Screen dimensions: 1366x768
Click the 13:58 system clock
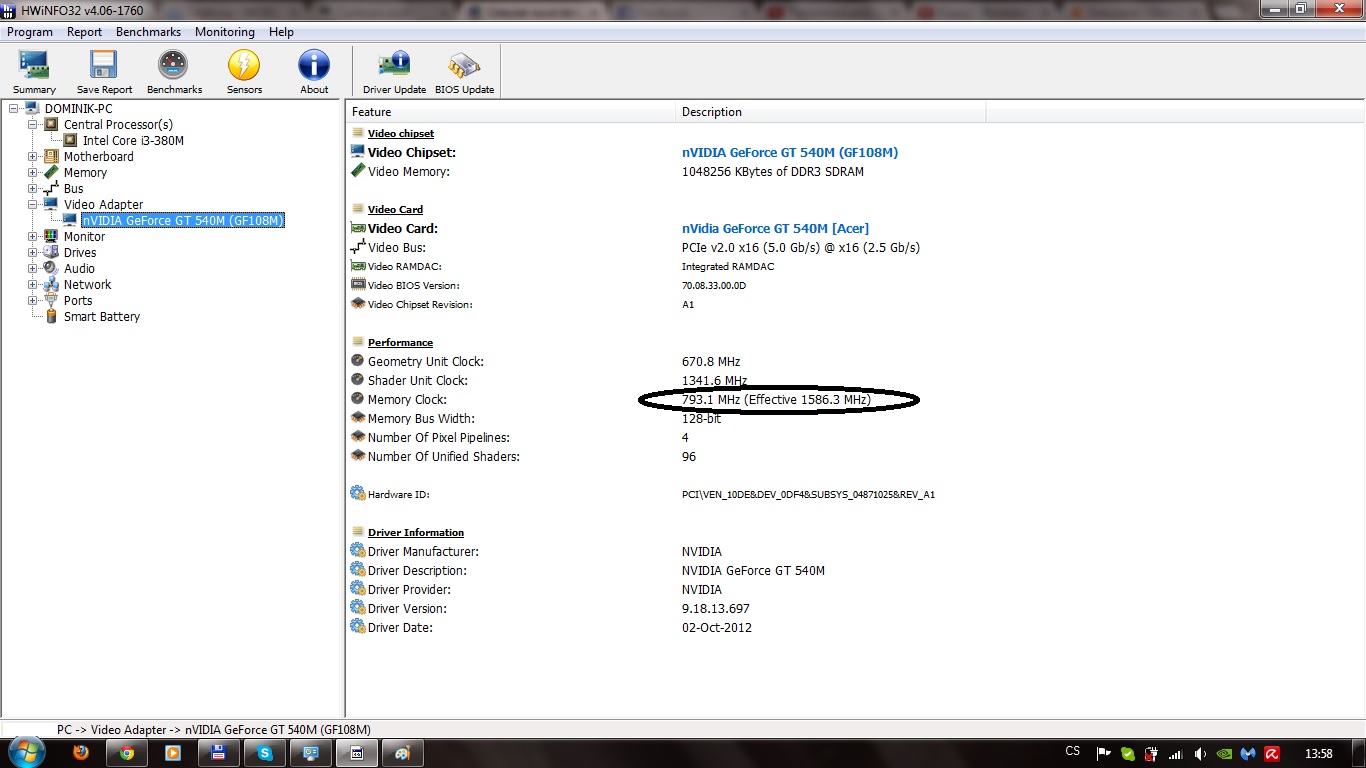(x=1319, y=753)
